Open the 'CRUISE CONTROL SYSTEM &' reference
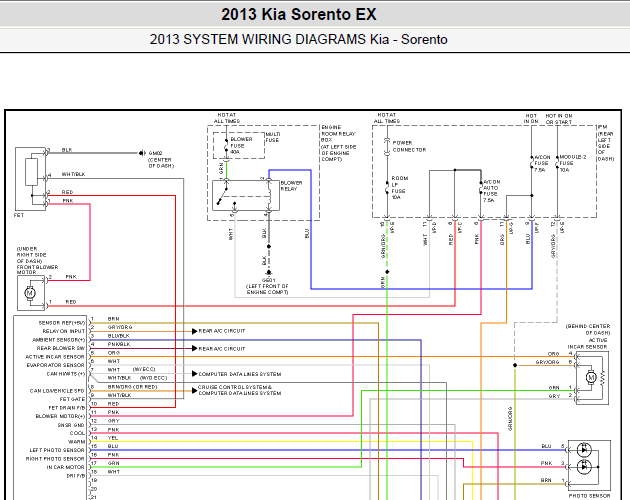 pyautogui.click(x=235, y=387)
